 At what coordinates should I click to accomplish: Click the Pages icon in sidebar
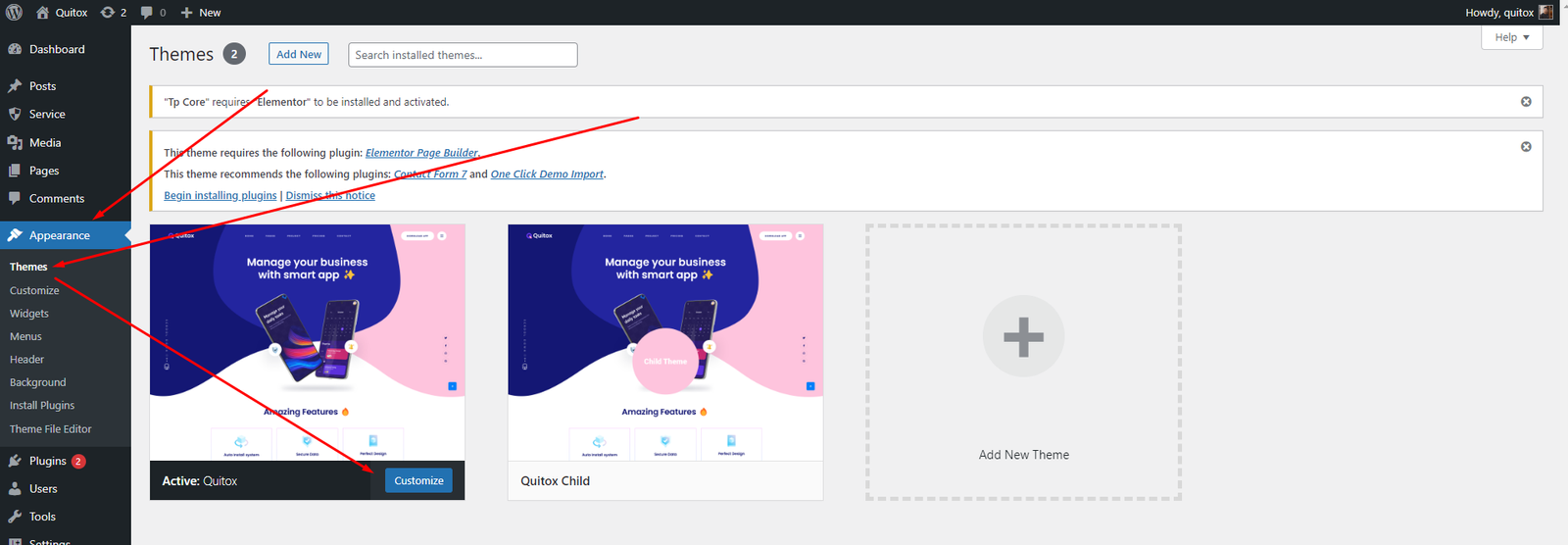click(x=15, y=171)
